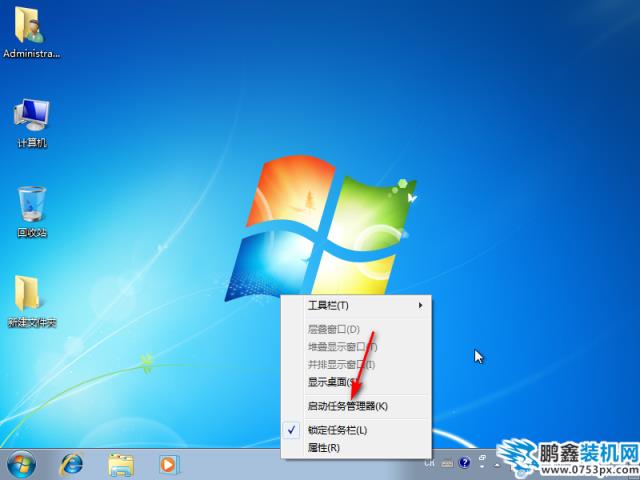Open 属性(R) from the context menu
This screenshot has width=640, height=480.
click(x=356, y=448)
